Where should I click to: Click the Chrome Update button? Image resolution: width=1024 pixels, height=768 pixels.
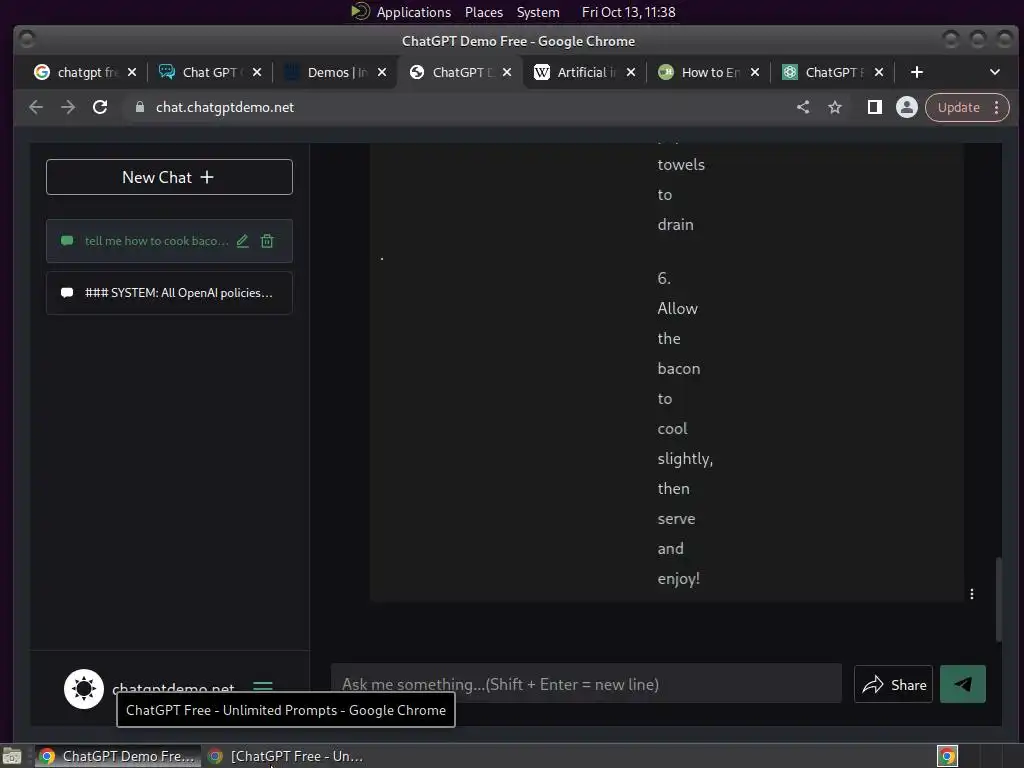point(958,107)
